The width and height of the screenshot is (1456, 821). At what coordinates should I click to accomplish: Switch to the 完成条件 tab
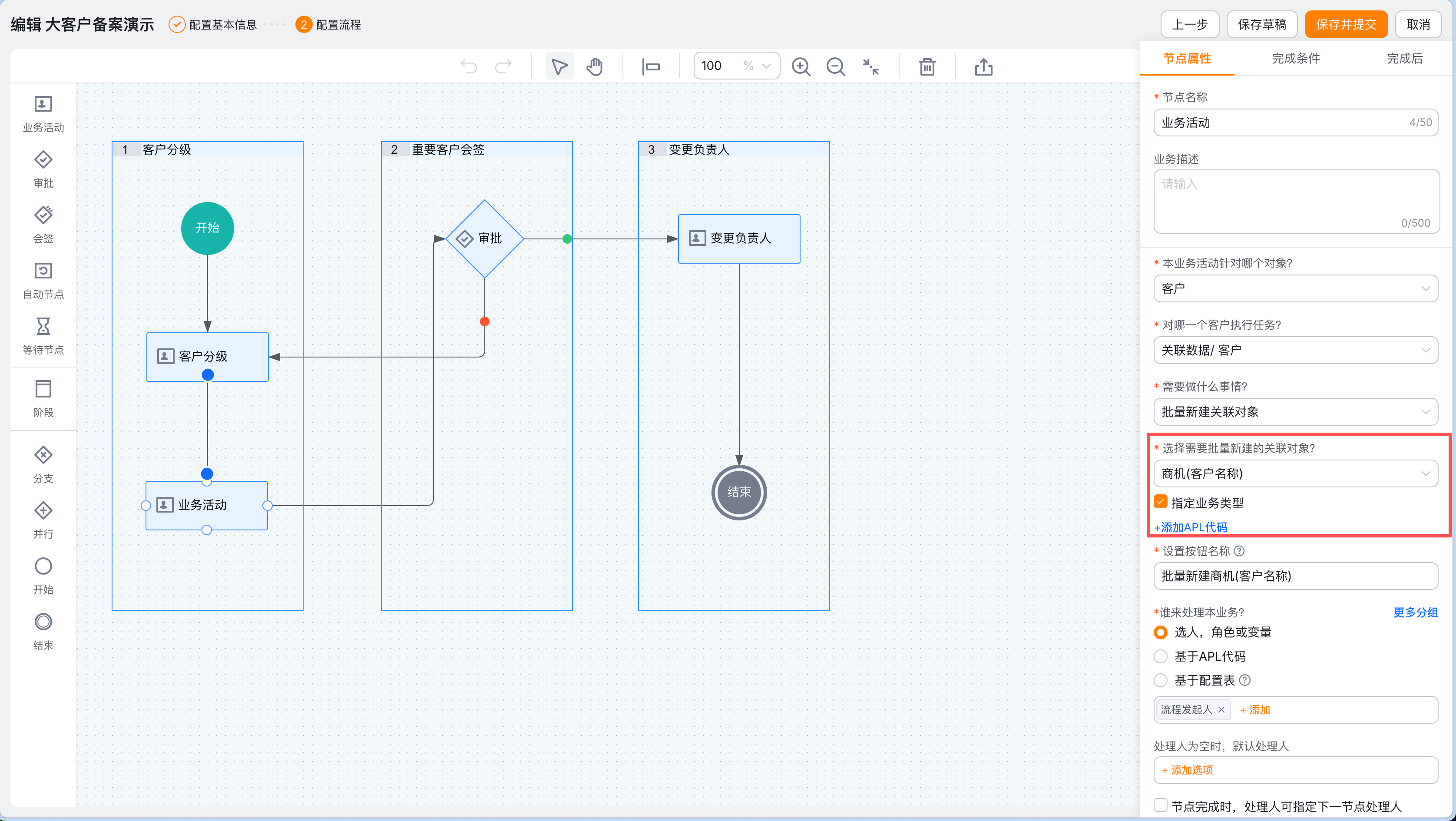click(x=1295, y=58)
